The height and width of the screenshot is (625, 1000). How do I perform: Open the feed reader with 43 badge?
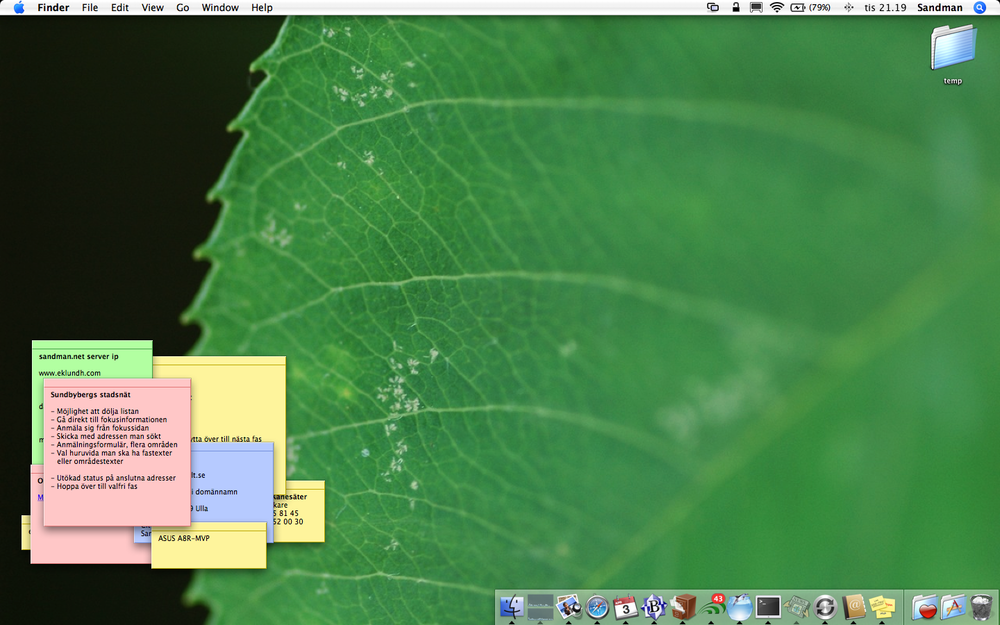point(712,606)
